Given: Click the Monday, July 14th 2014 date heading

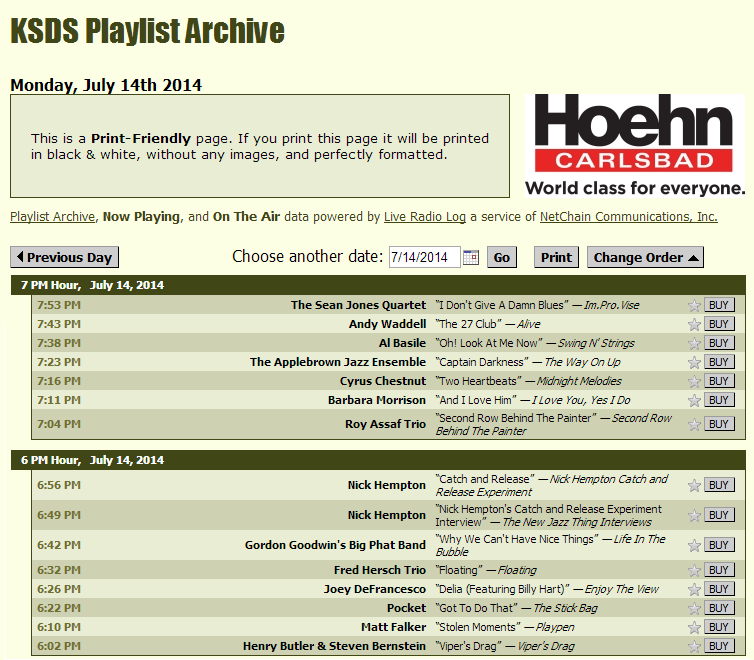Looking at the screenshot, I should (x=106, y=85).
